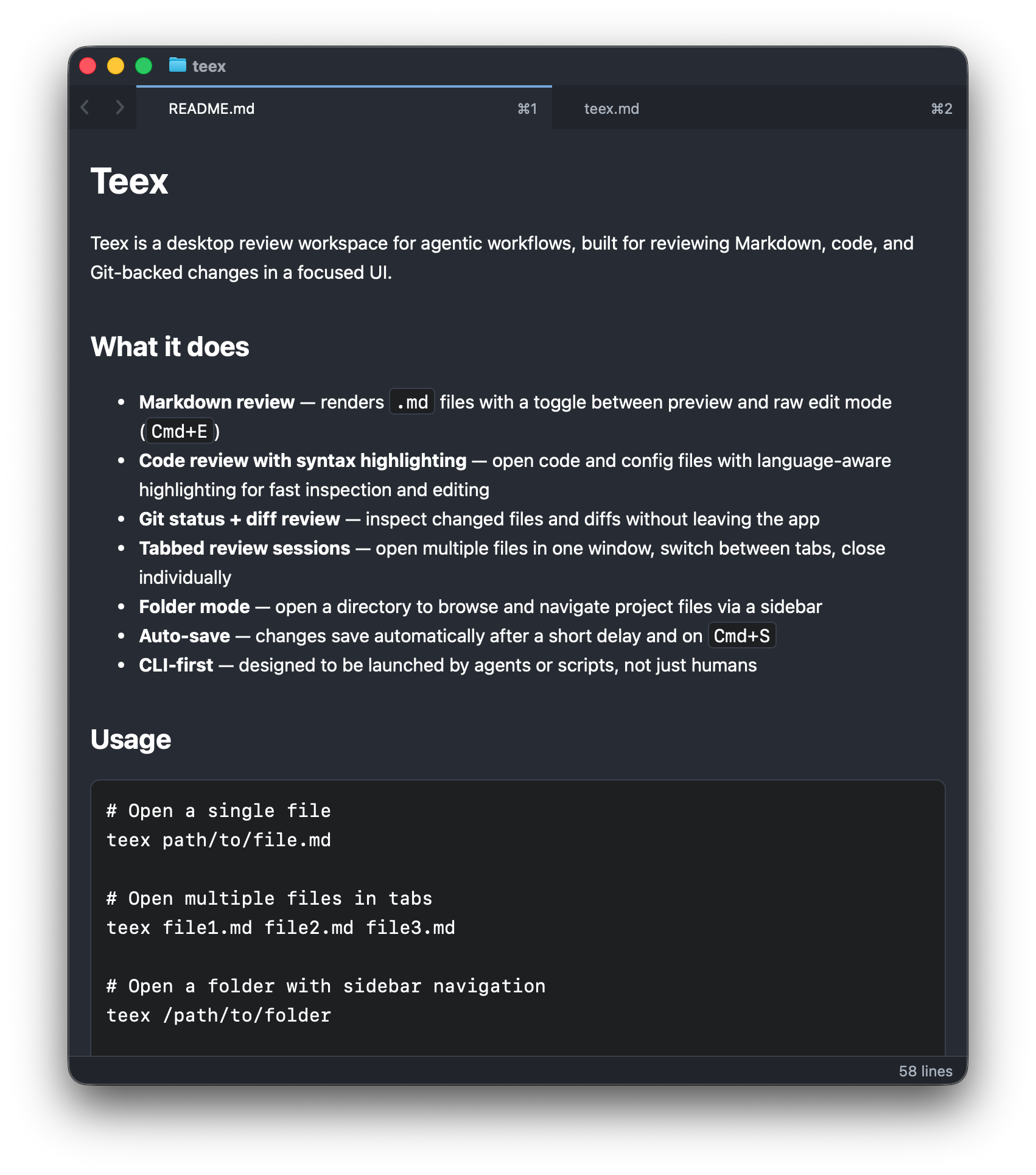Click the "Cmd+E" inline code snippet
This screenshot has width=1036, height=1175.
point(180,431)
